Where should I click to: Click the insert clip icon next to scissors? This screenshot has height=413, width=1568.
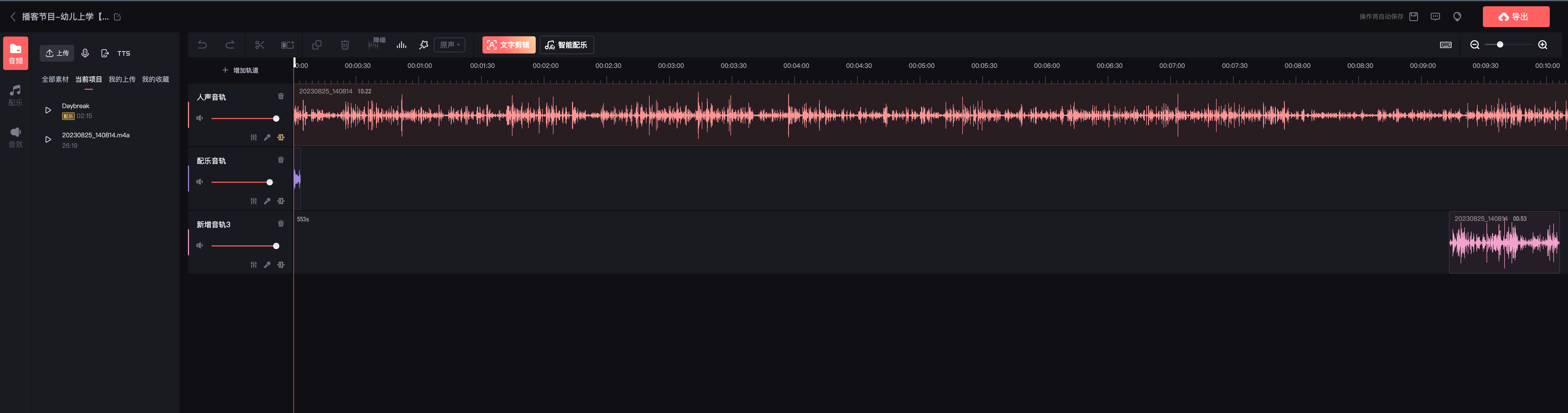pyautogui.click(x=287, y=45)
